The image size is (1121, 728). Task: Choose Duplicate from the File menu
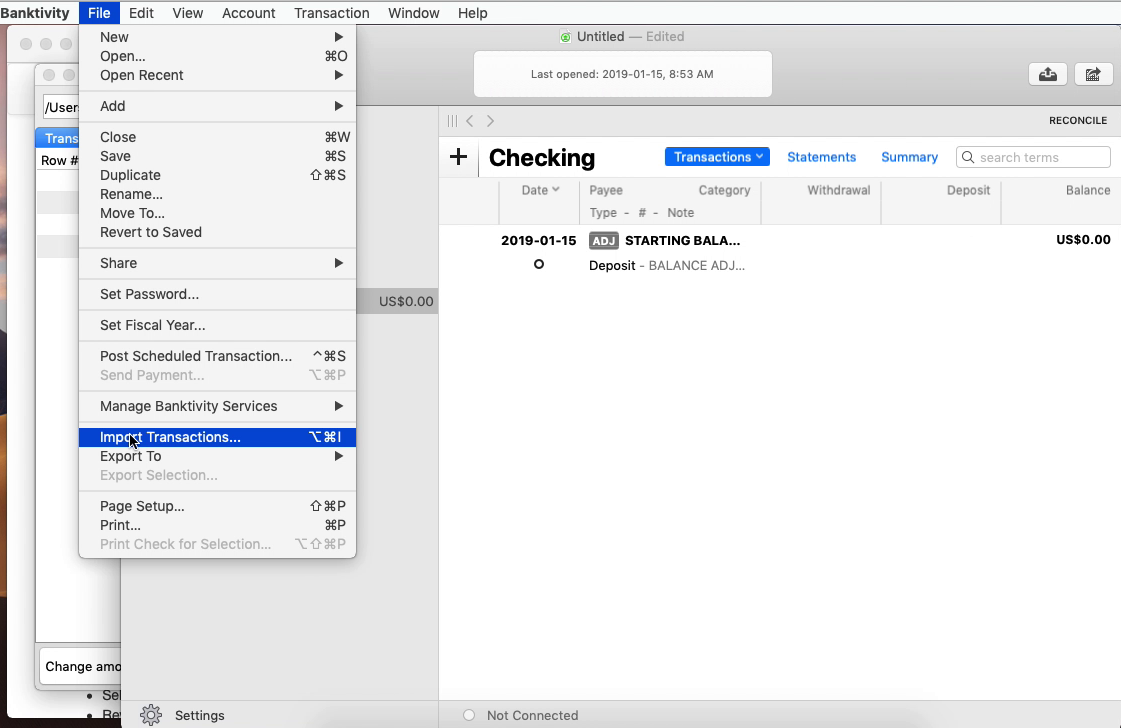(x=217, y=175)
